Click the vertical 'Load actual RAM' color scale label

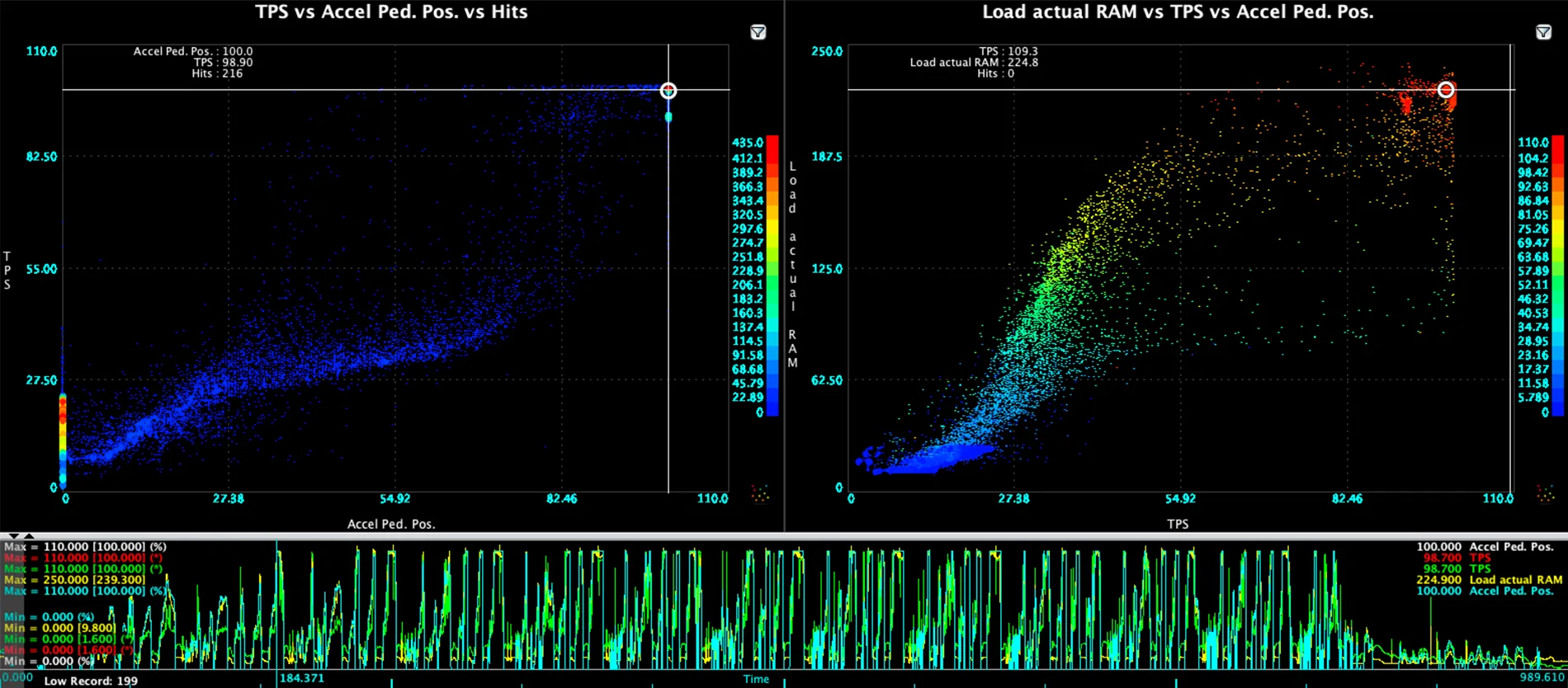coord(792,264)
